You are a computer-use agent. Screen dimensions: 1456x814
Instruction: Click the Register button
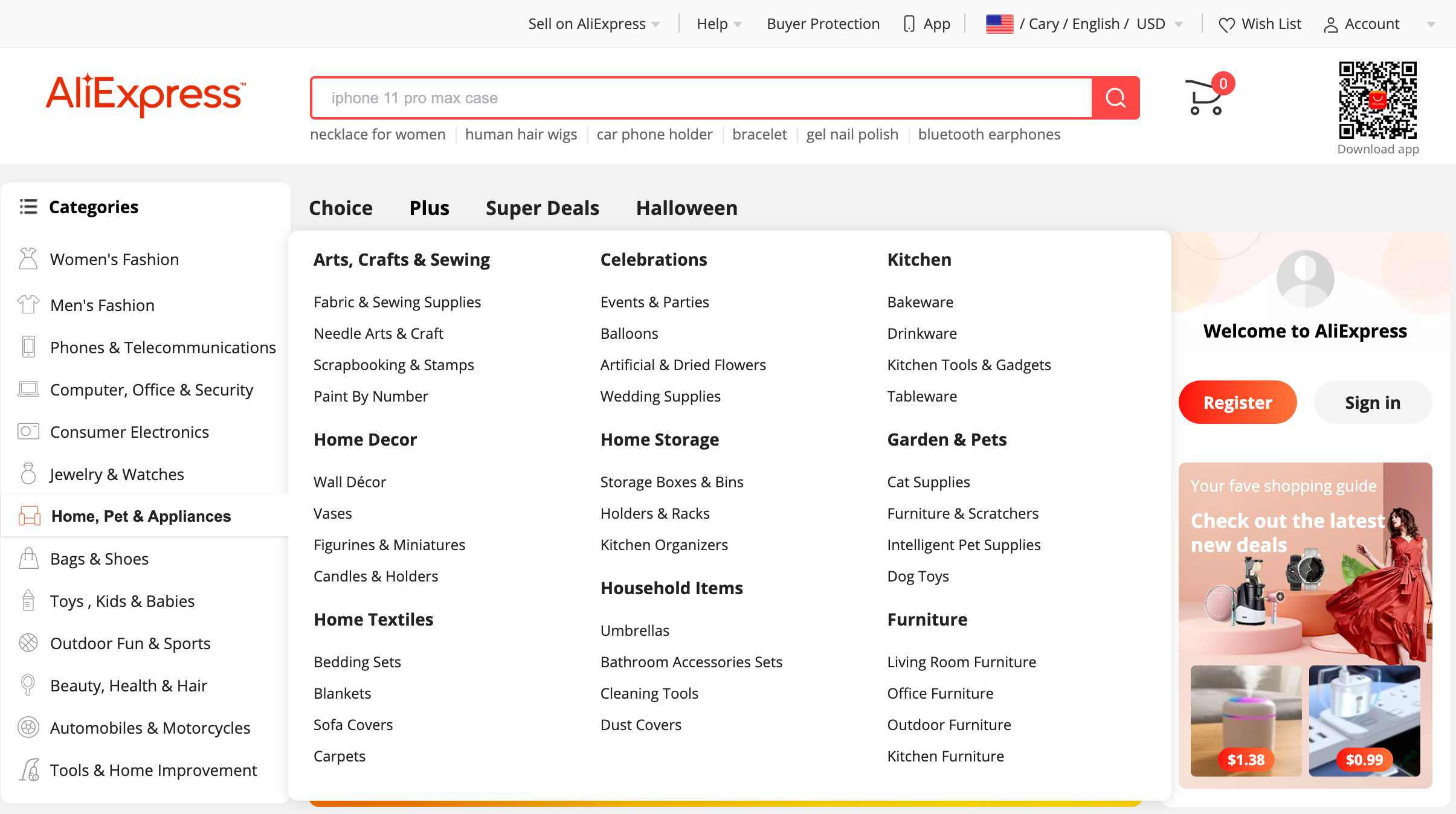click(x=1237, y=402)
